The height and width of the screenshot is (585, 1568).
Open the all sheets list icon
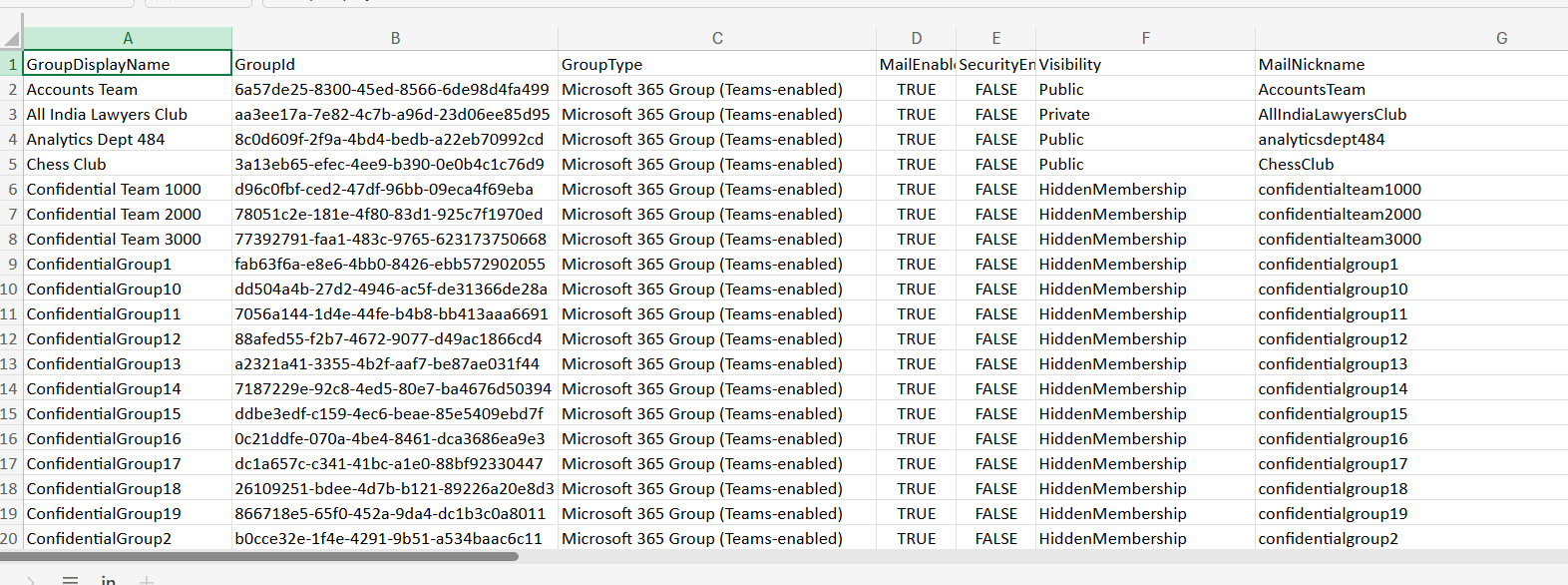point(70,579)
